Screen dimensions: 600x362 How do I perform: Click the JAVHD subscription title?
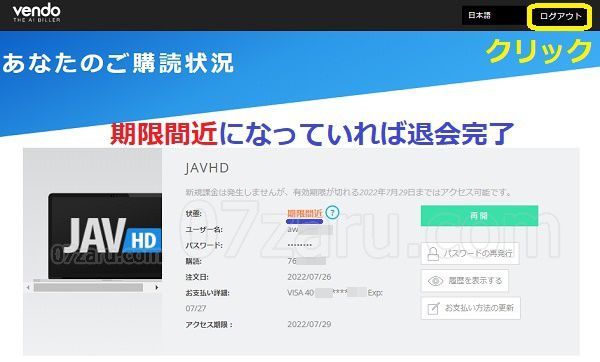coord(207,168)
